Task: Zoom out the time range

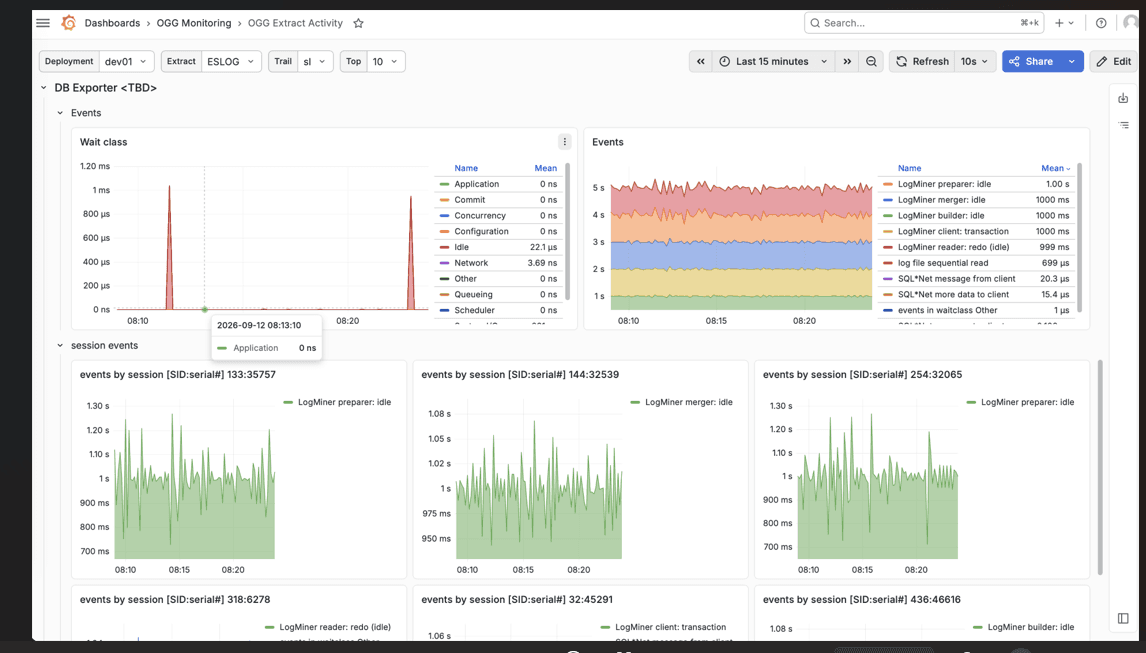Action: 871,61
